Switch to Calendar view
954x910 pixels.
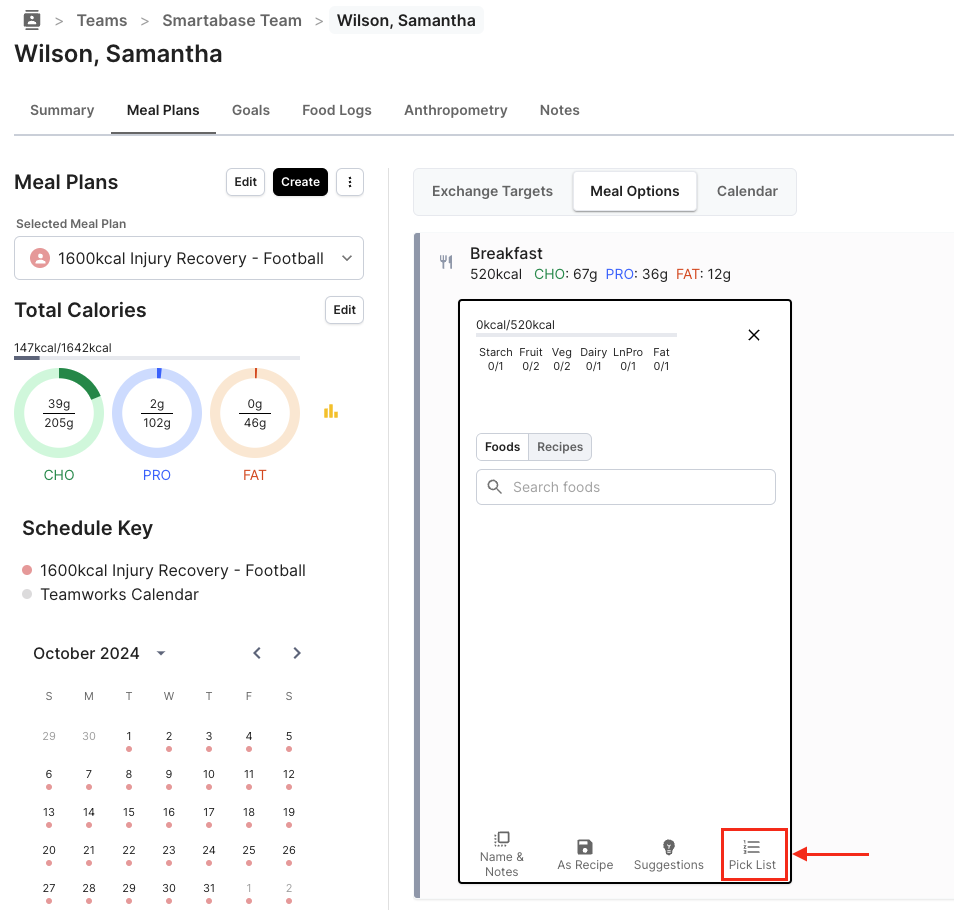[x=747, y=191]
